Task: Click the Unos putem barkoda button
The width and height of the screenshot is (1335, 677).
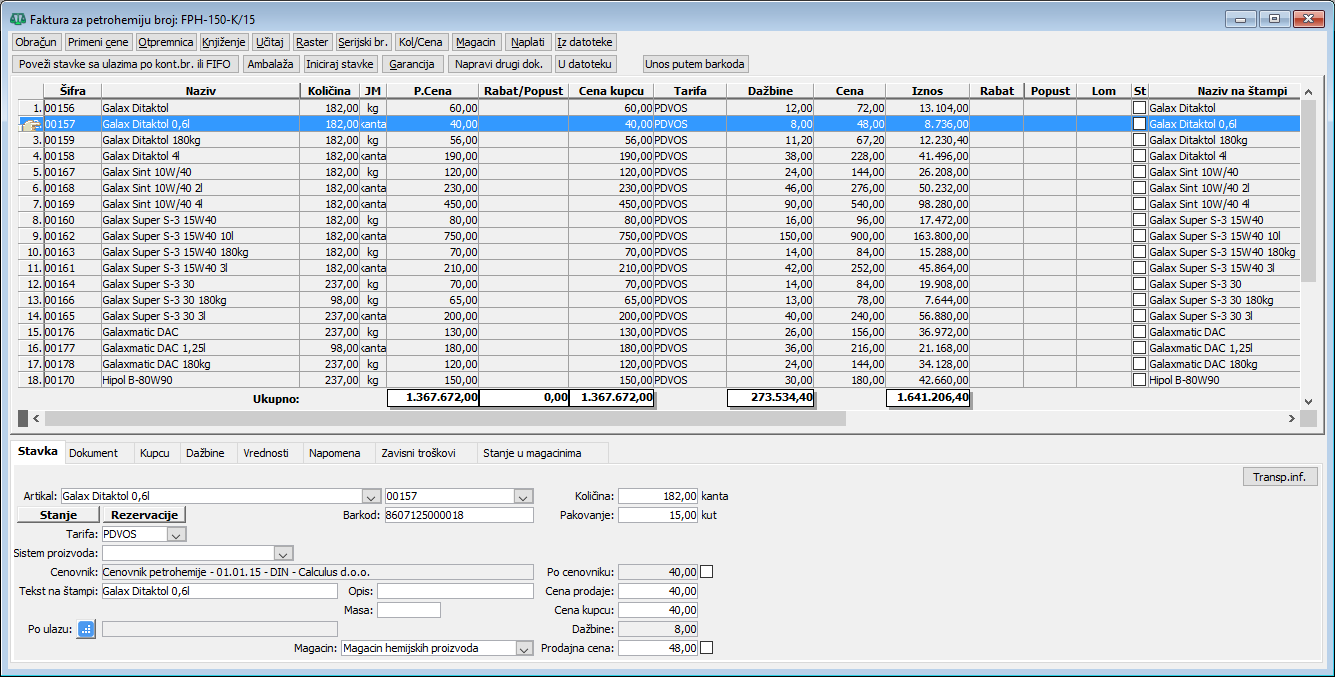Action: pyautogui.click(x=695, y=64)
